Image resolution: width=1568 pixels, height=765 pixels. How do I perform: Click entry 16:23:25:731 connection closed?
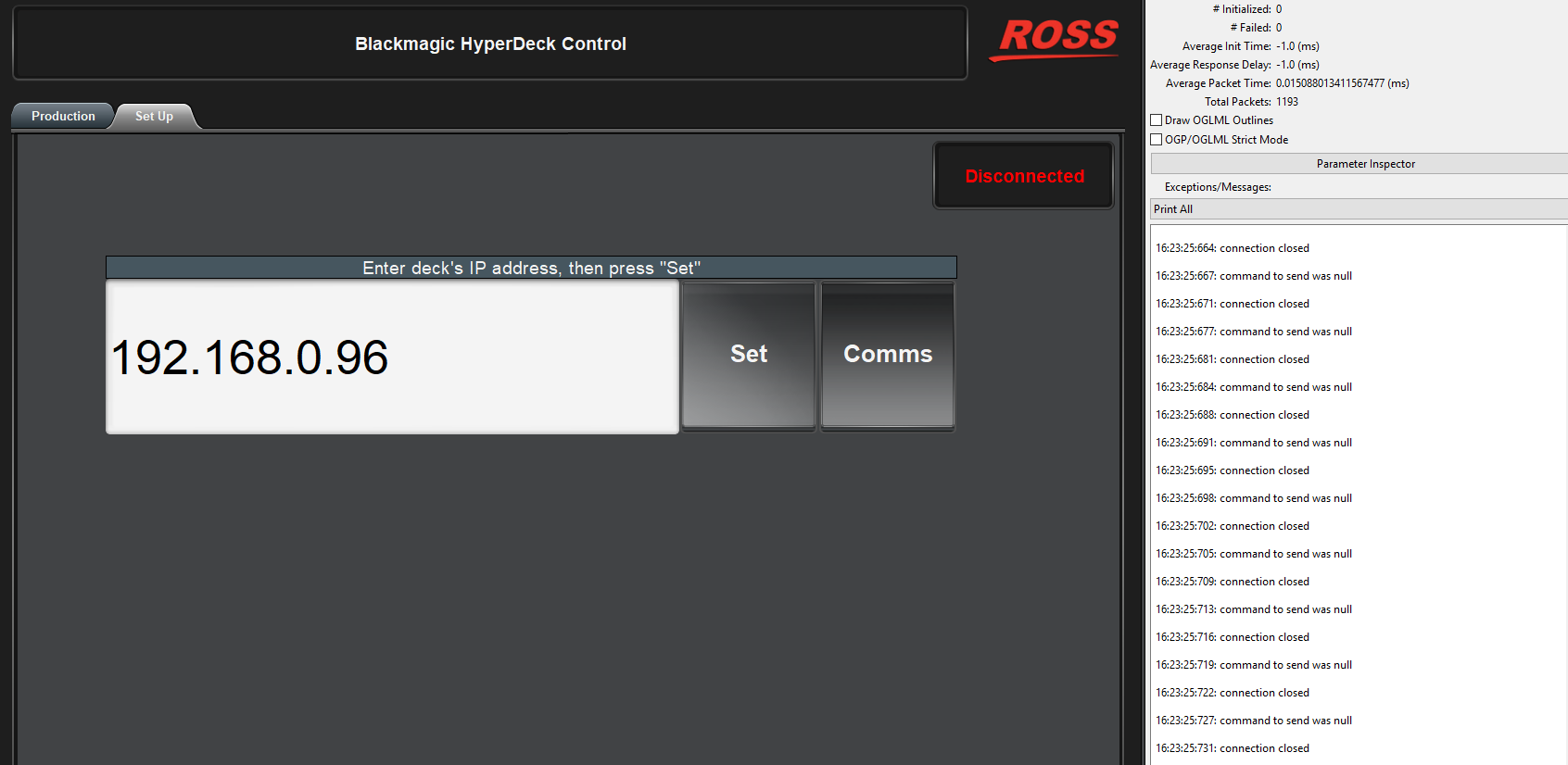pyautogui.click(x=1233, y=748)
